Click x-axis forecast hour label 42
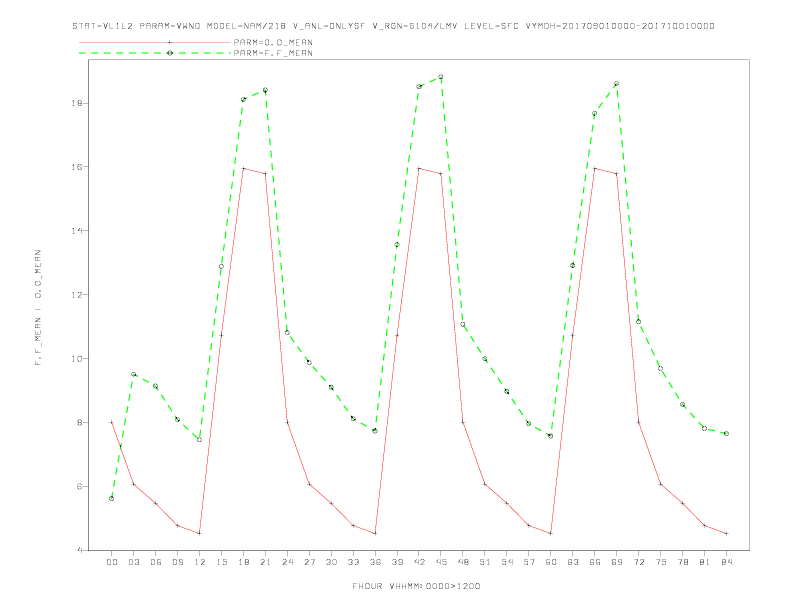The height and width of the screenshot is (612, 792). pos(419,562)
